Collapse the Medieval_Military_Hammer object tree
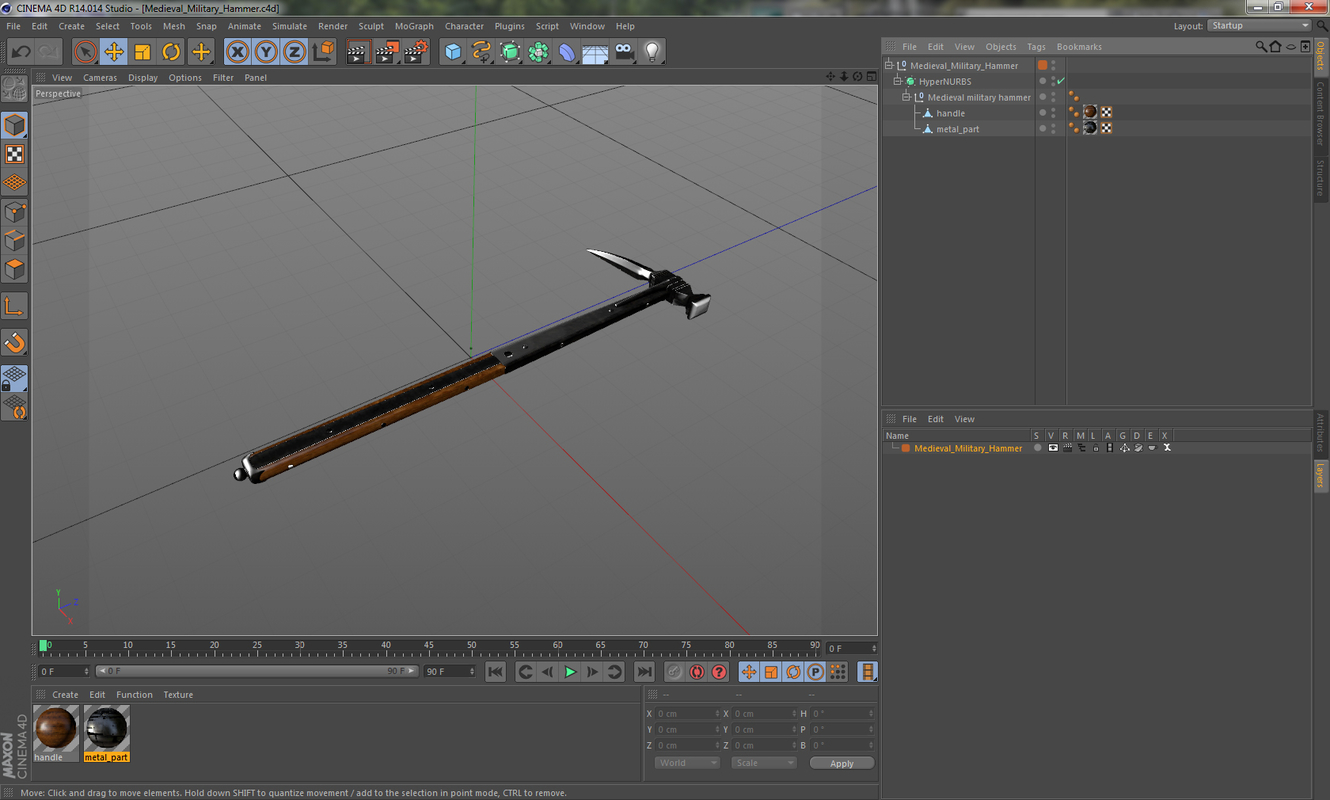 888,65
